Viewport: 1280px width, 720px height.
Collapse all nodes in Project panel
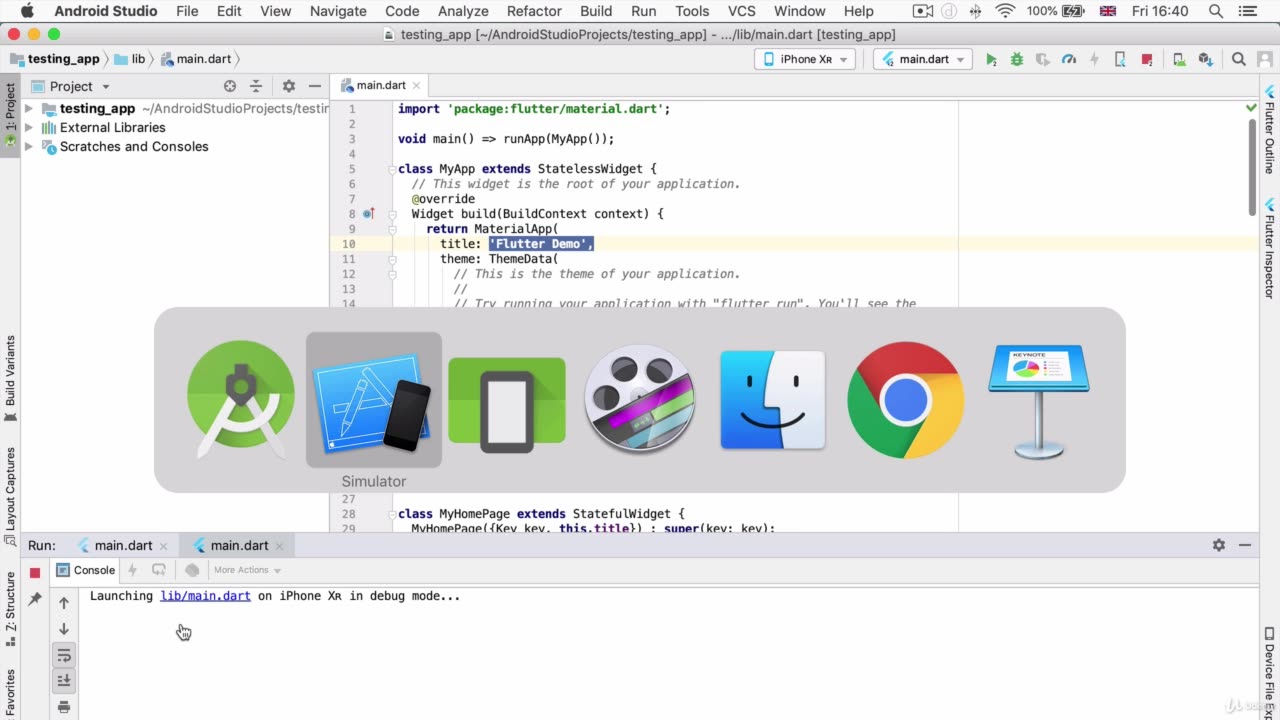point(256,86)
